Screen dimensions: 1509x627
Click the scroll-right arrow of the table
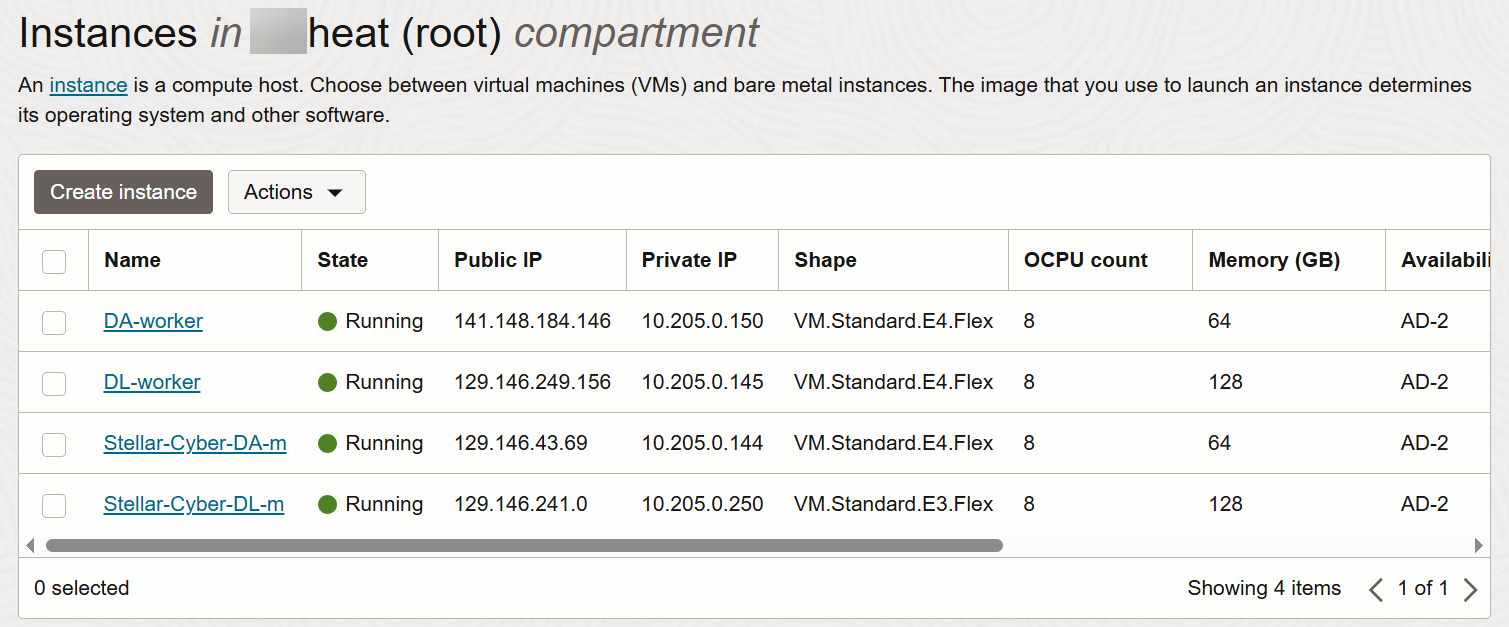click(1478, 546)
